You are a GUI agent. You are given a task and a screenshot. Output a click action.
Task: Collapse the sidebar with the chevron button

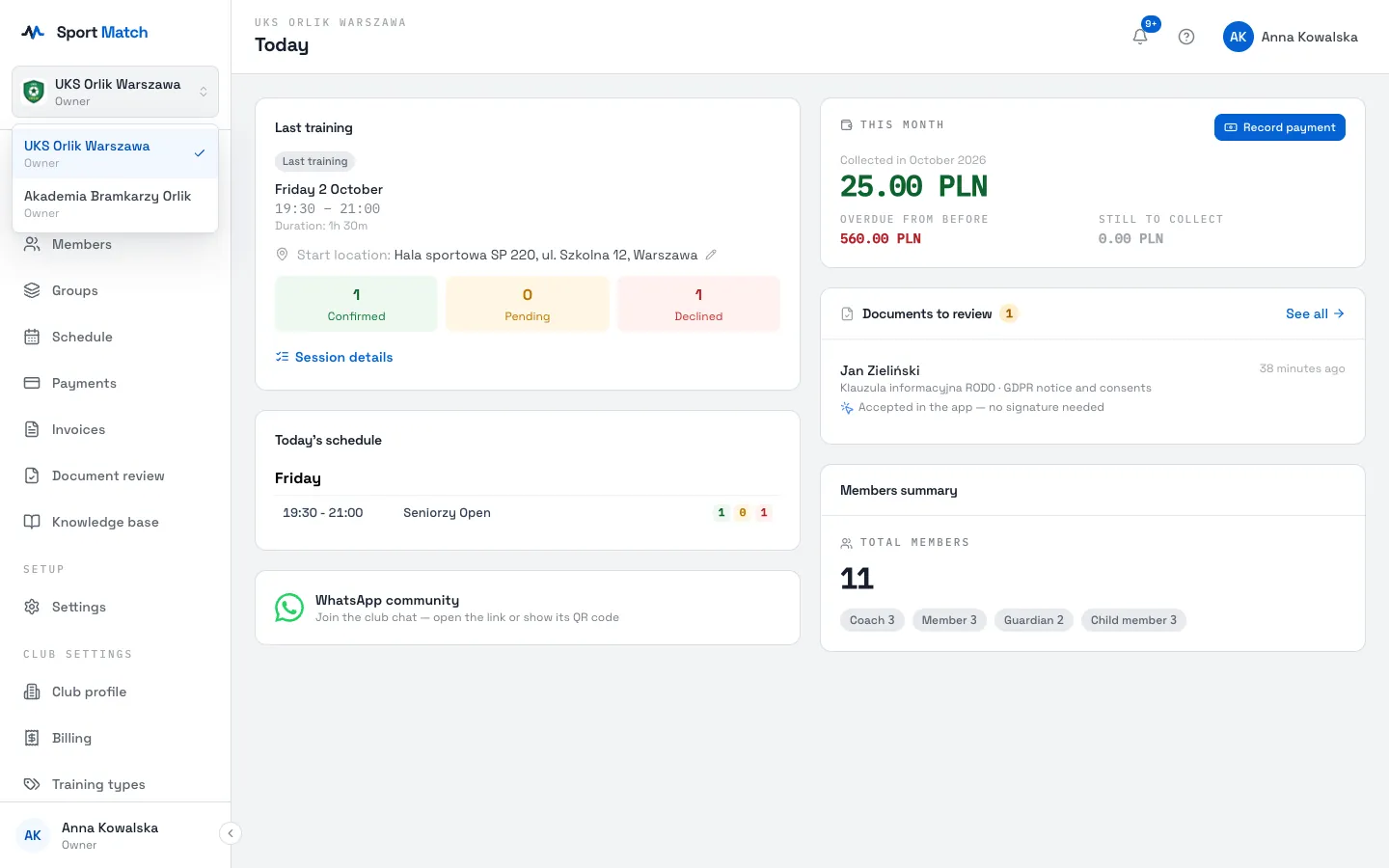[230, 833]
